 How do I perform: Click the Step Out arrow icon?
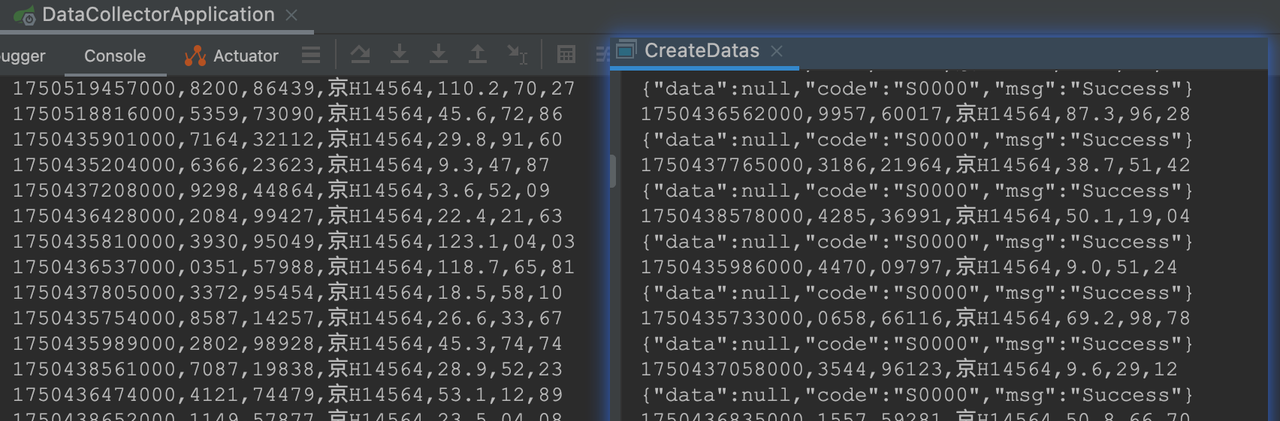pos(477,54)
